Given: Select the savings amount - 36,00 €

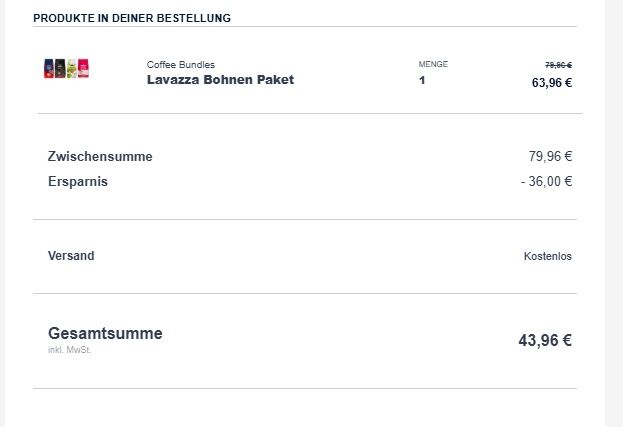Looking at the screenshot, I should [x=546, y=181].
